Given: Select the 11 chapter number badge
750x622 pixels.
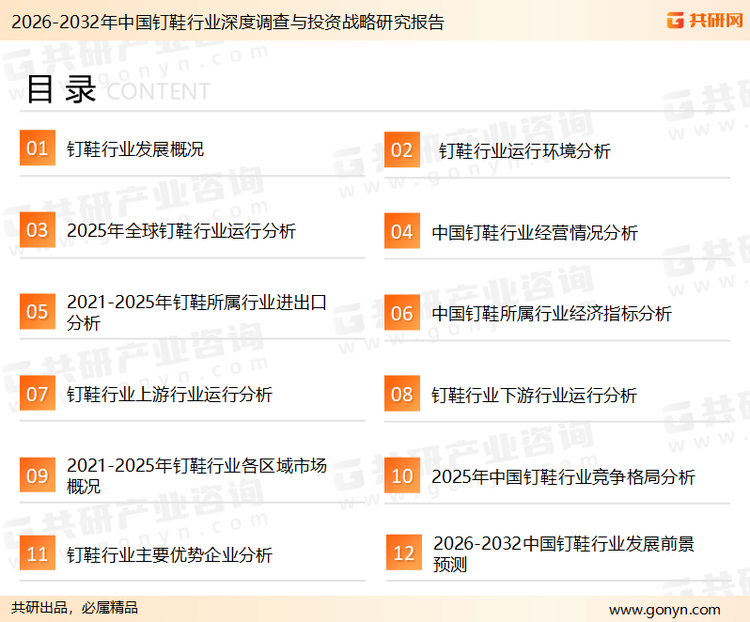Looking at the screenshot, I should [x=37, y=554].
